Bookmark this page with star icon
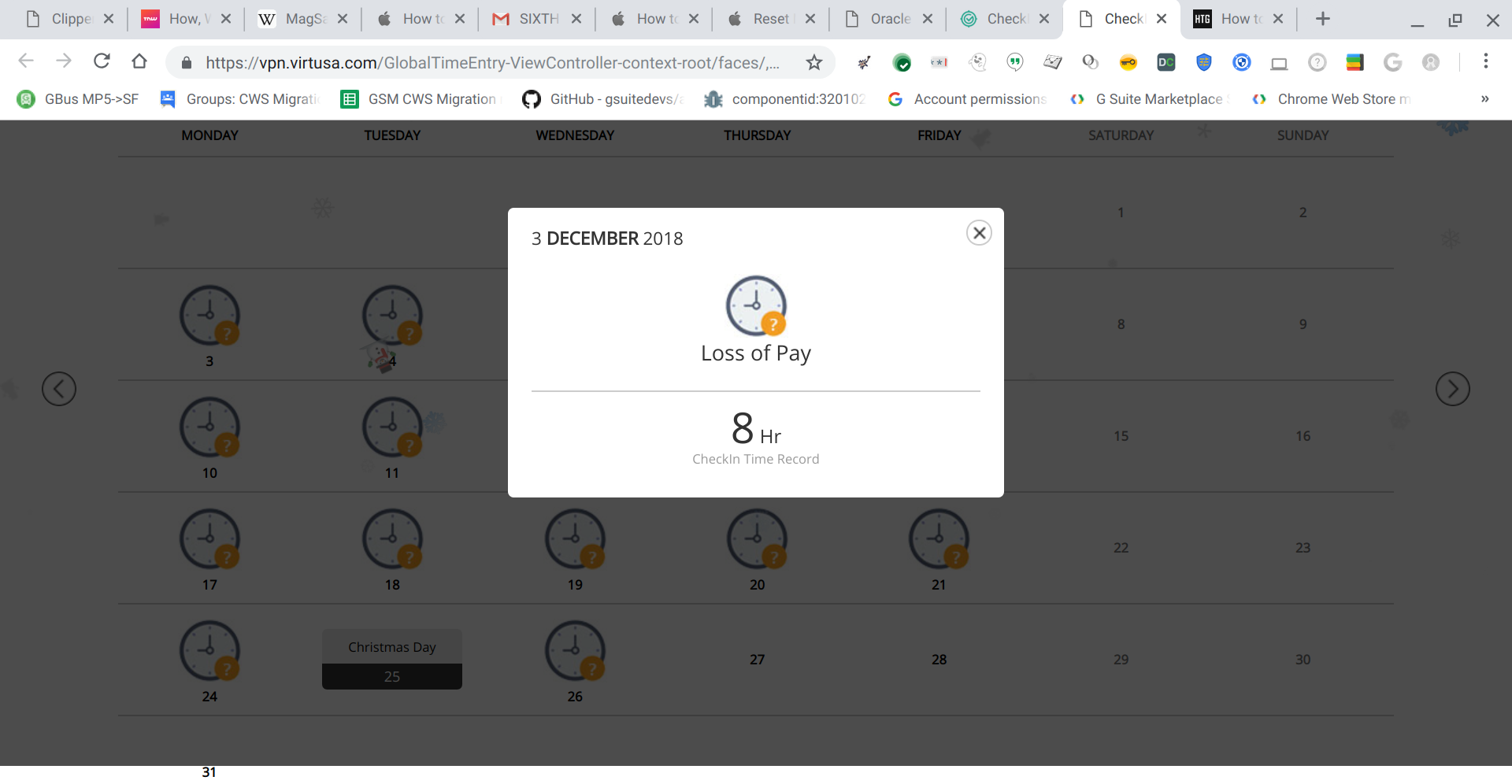Screen dimensions: 1512x784 coord(814,62)
